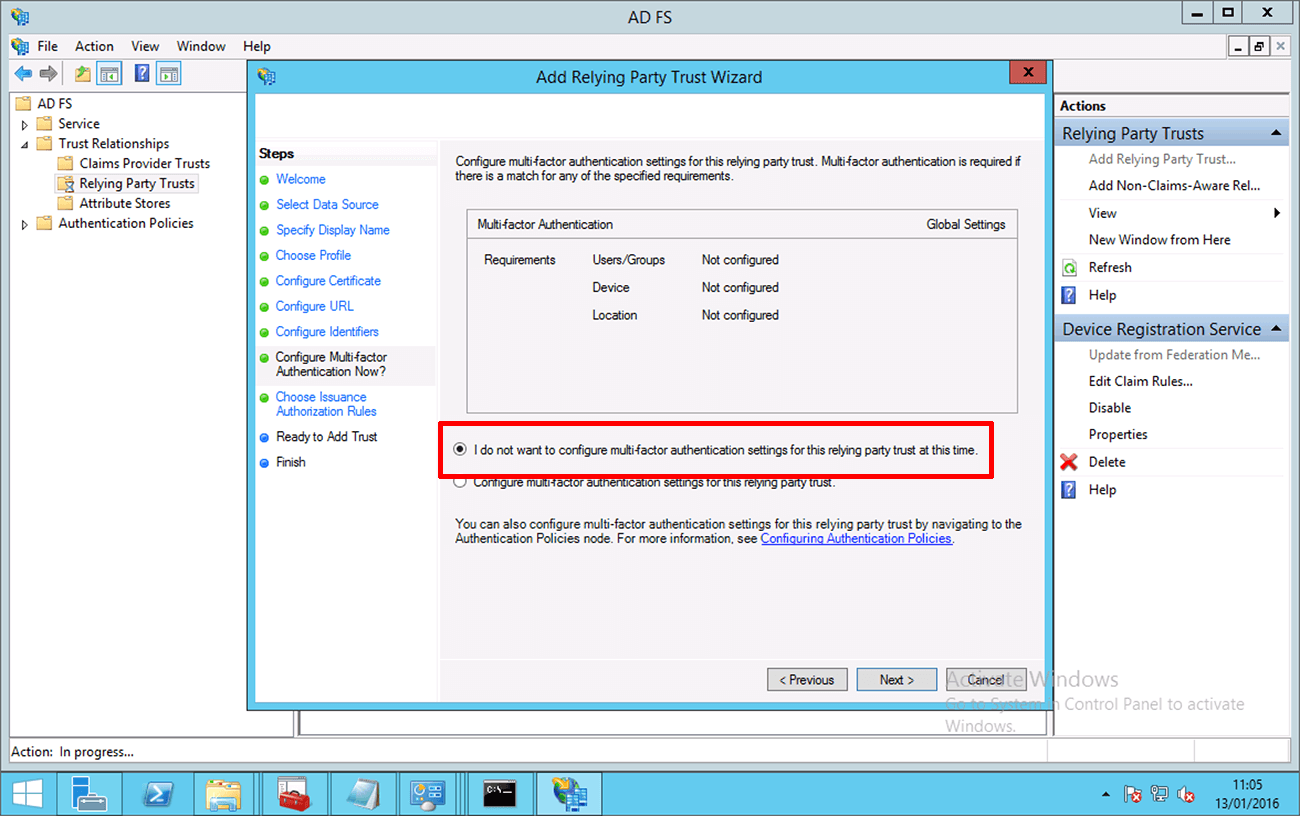Screen dimensions: 1300x816
Task: Click Next to continue the wizard
Action: (897, 680)
